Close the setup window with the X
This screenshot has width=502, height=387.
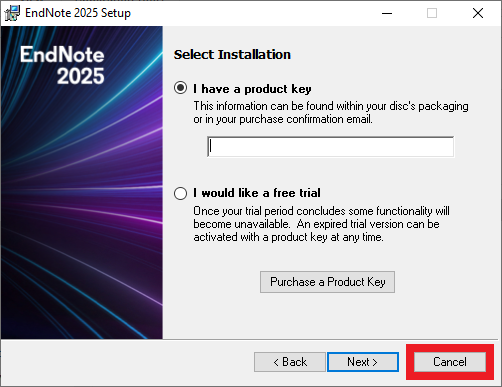coord(478,13)
